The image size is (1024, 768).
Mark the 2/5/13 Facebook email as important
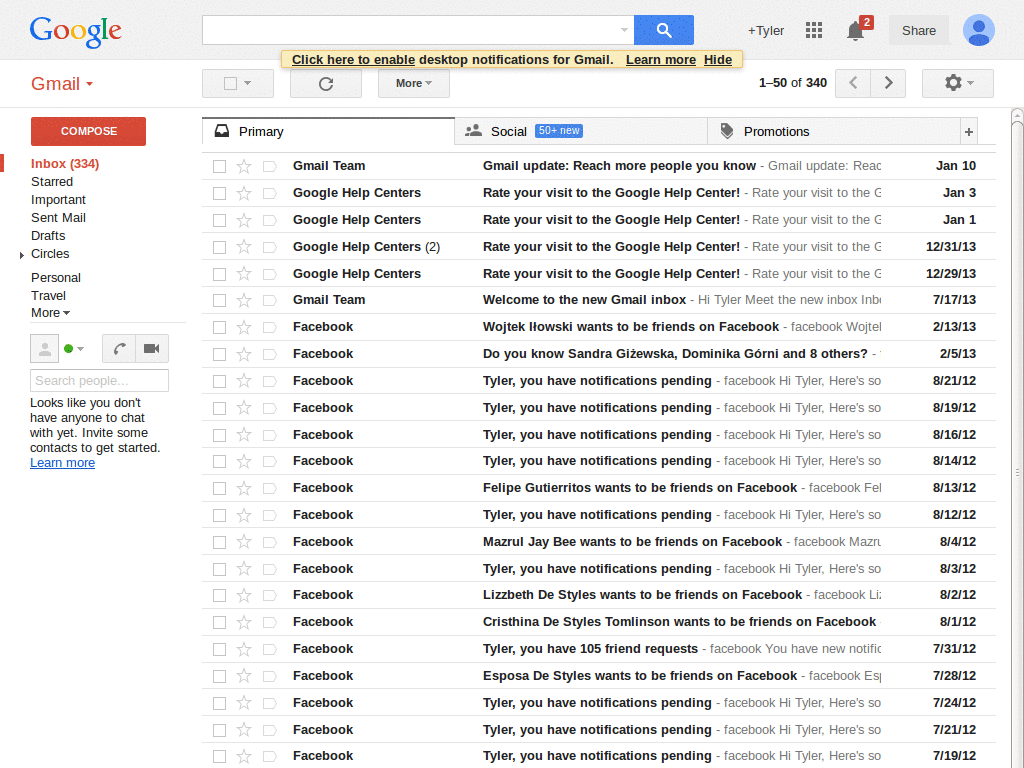point(270,355)
